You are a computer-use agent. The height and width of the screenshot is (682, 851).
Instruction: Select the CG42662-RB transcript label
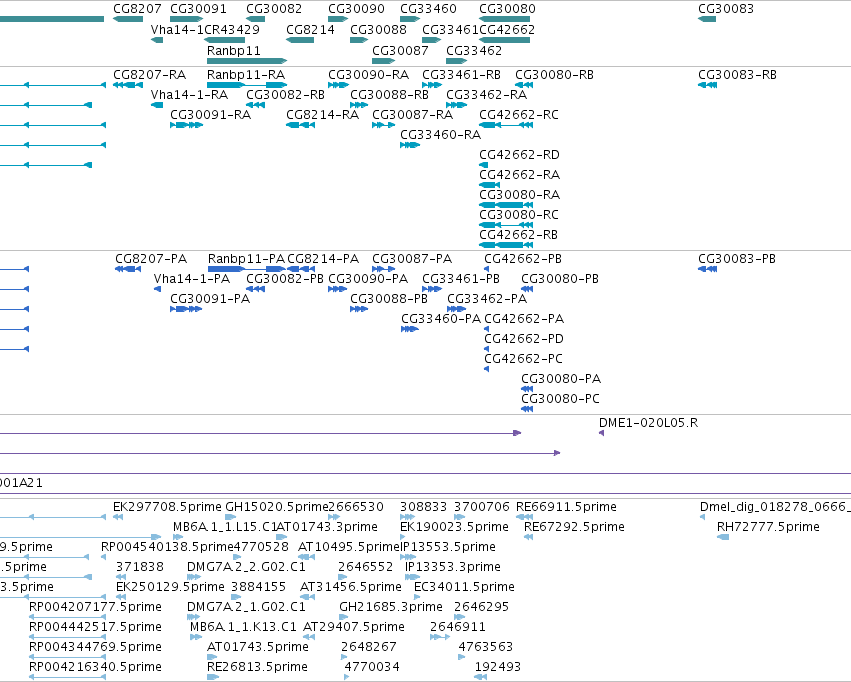pyautogui.click(x=518, y=234)
